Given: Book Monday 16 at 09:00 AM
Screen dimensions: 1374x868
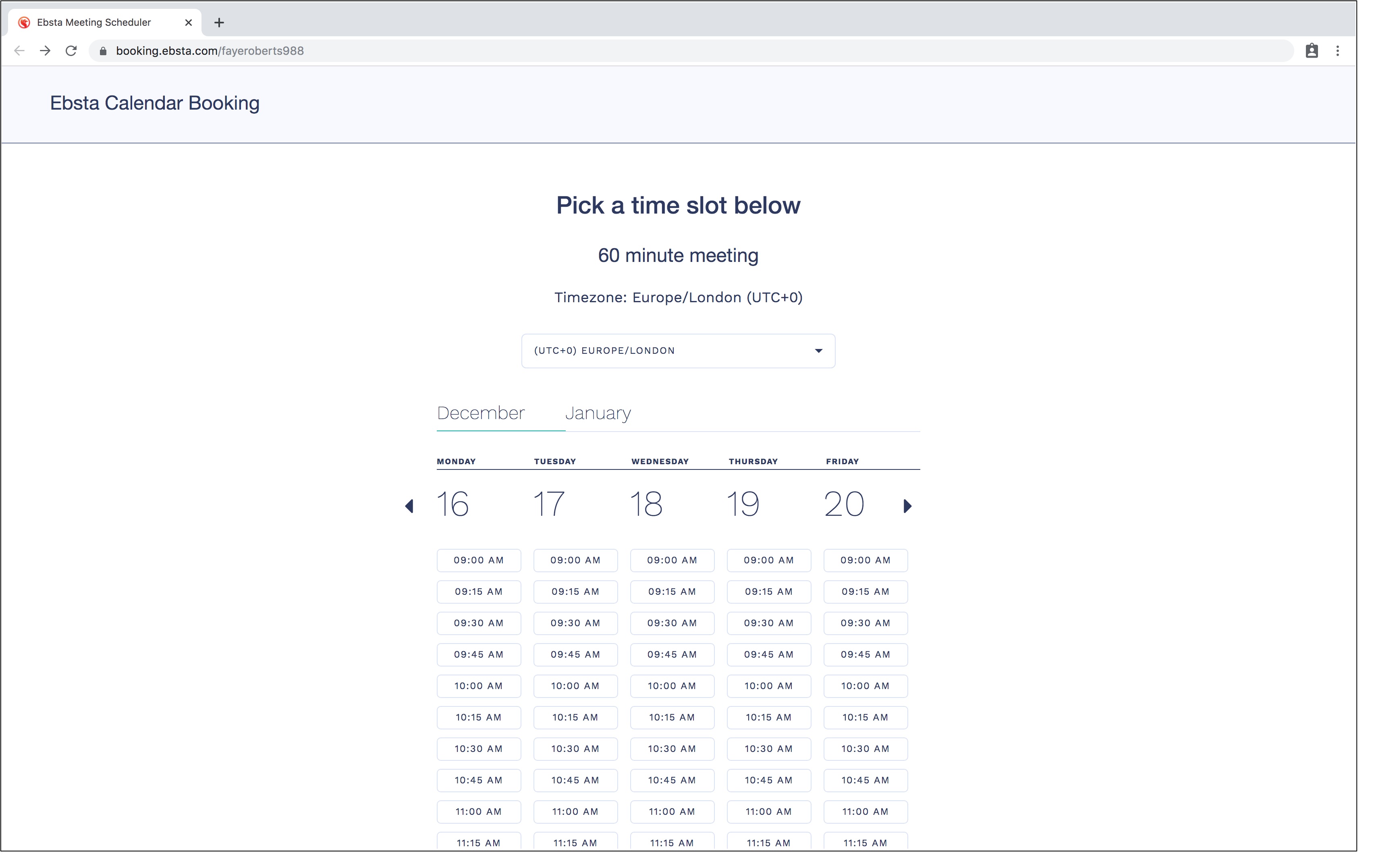Looking at the screenshot, I should tap(478, 560).
